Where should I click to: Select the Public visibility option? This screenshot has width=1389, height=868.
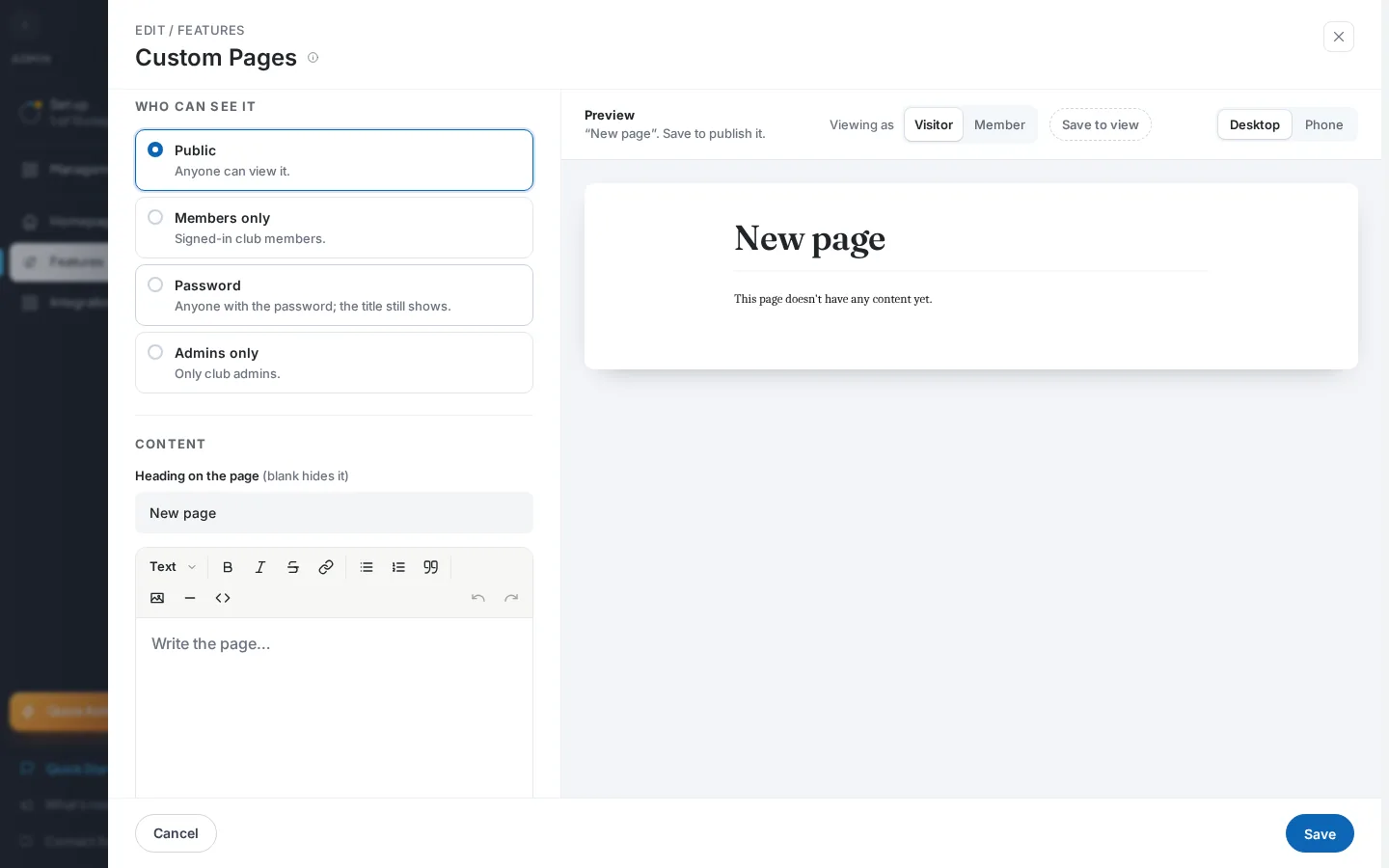coord(334,160)
